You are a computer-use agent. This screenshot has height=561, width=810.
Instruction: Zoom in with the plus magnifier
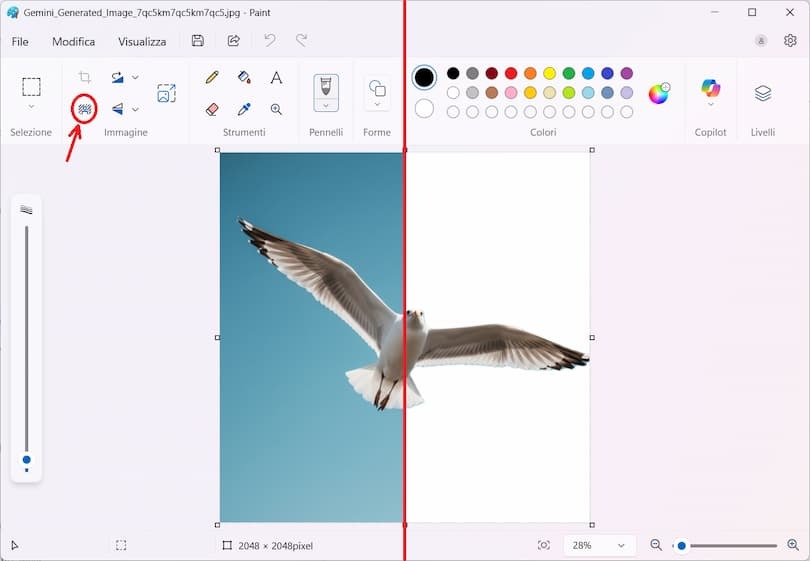793,545
